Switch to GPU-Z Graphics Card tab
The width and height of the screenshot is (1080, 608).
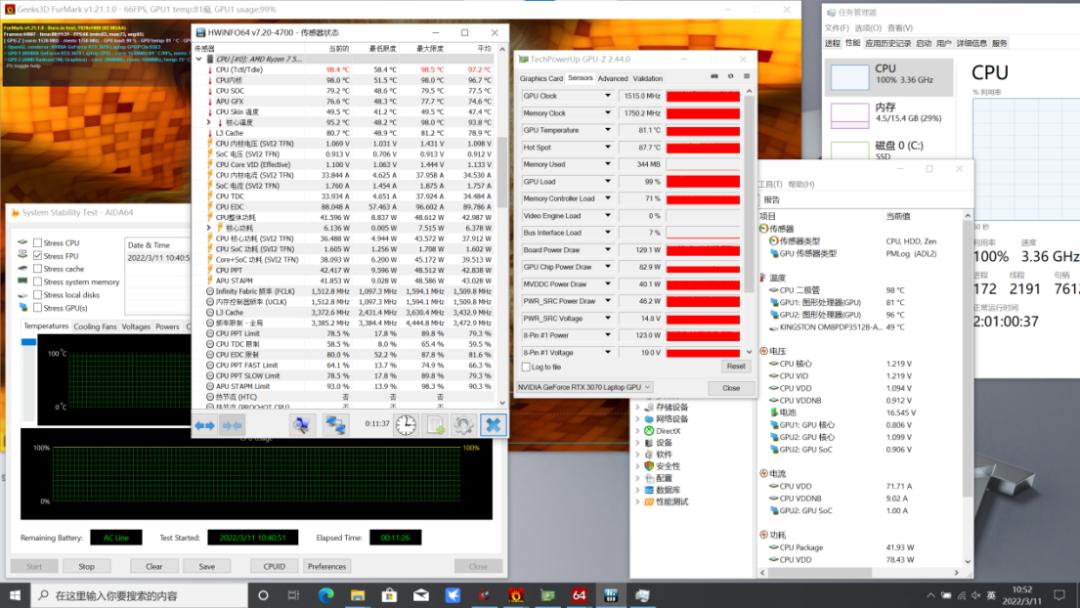click(x=541, y=78)
